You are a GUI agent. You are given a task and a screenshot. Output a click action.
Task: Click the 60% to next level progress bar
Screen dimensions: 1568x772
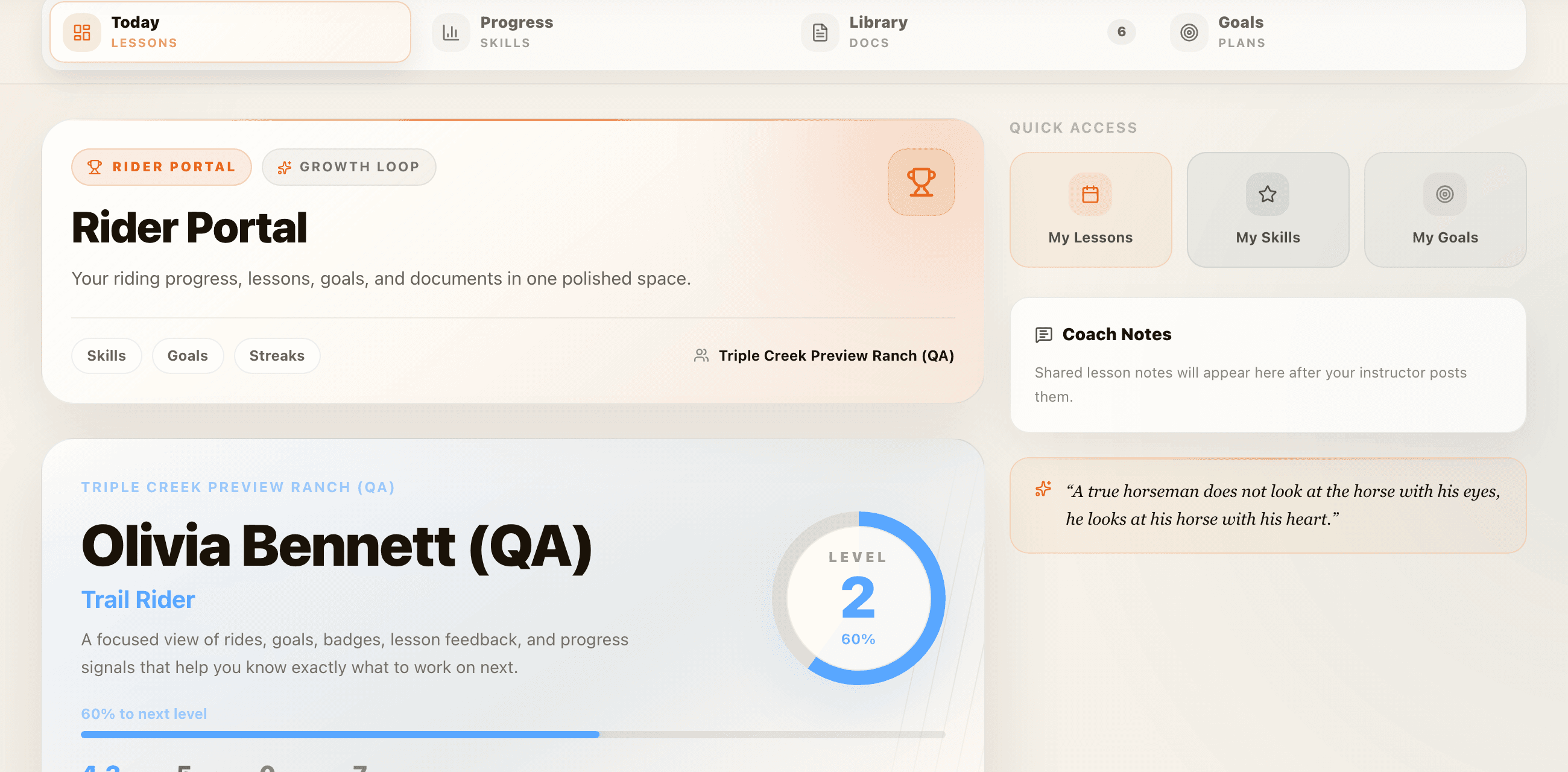coord(513,734)
